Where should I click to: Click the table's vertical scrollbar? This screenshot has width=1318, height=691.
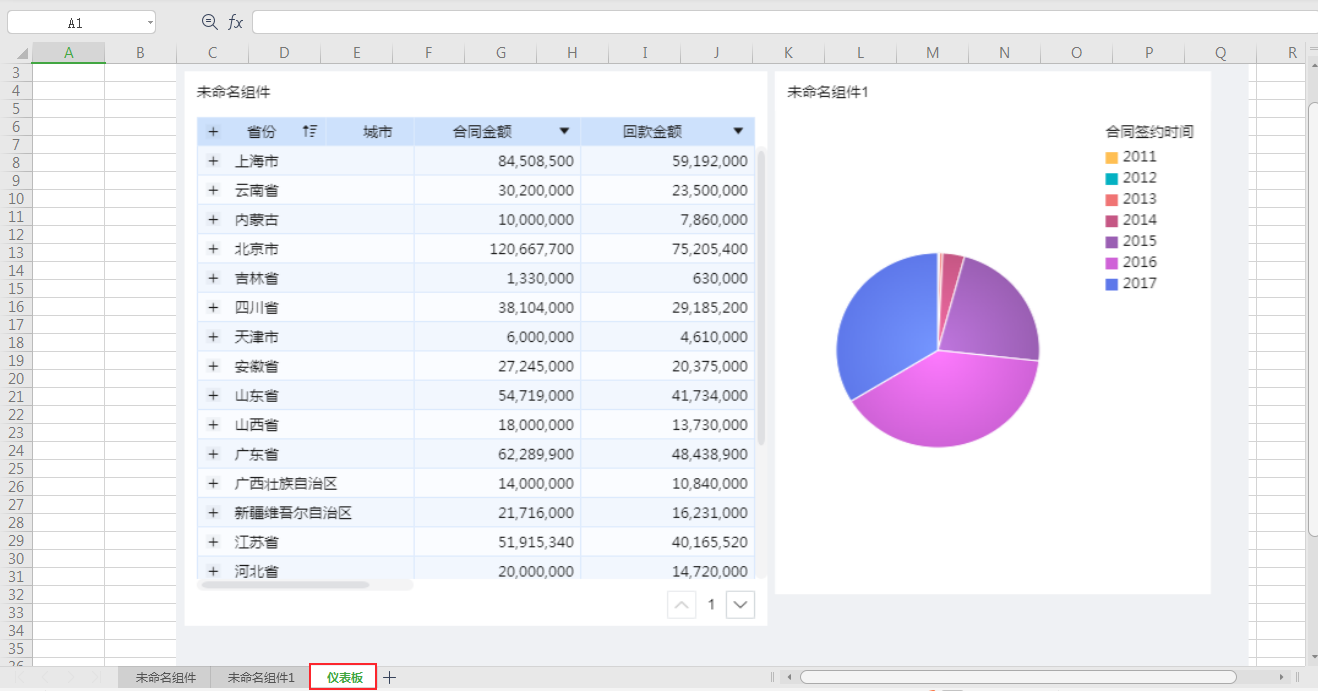tap(761, 298)
